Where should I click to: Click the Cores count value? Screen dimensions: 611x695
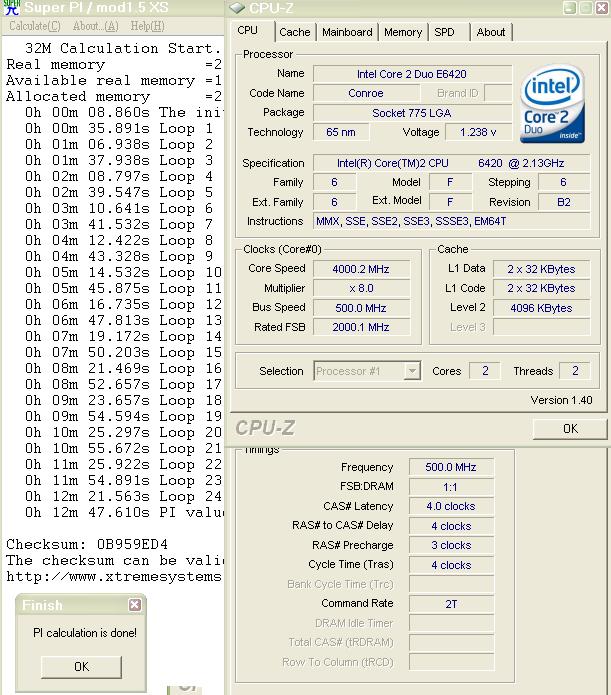point(485,371)
